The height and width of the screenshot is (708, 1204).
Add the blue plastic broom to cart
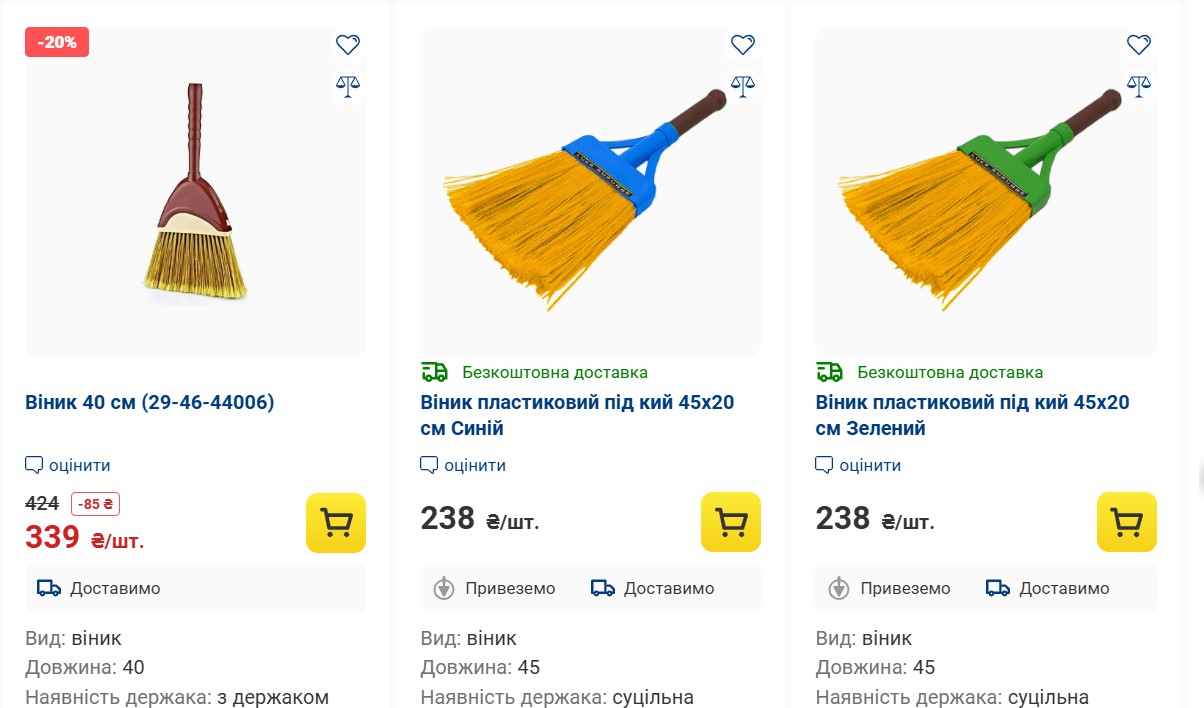click(x=731, y=522)
